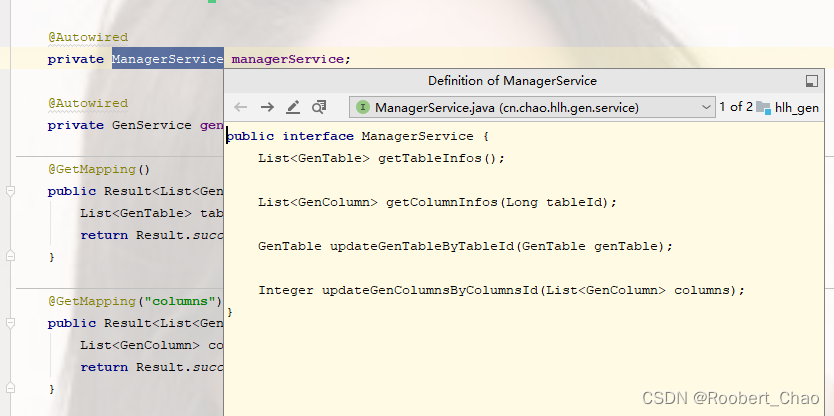This screenshot has width=834, height=416.
Task: Click 'List<GenTable> tab' line in editor
Action: (152, 213)
